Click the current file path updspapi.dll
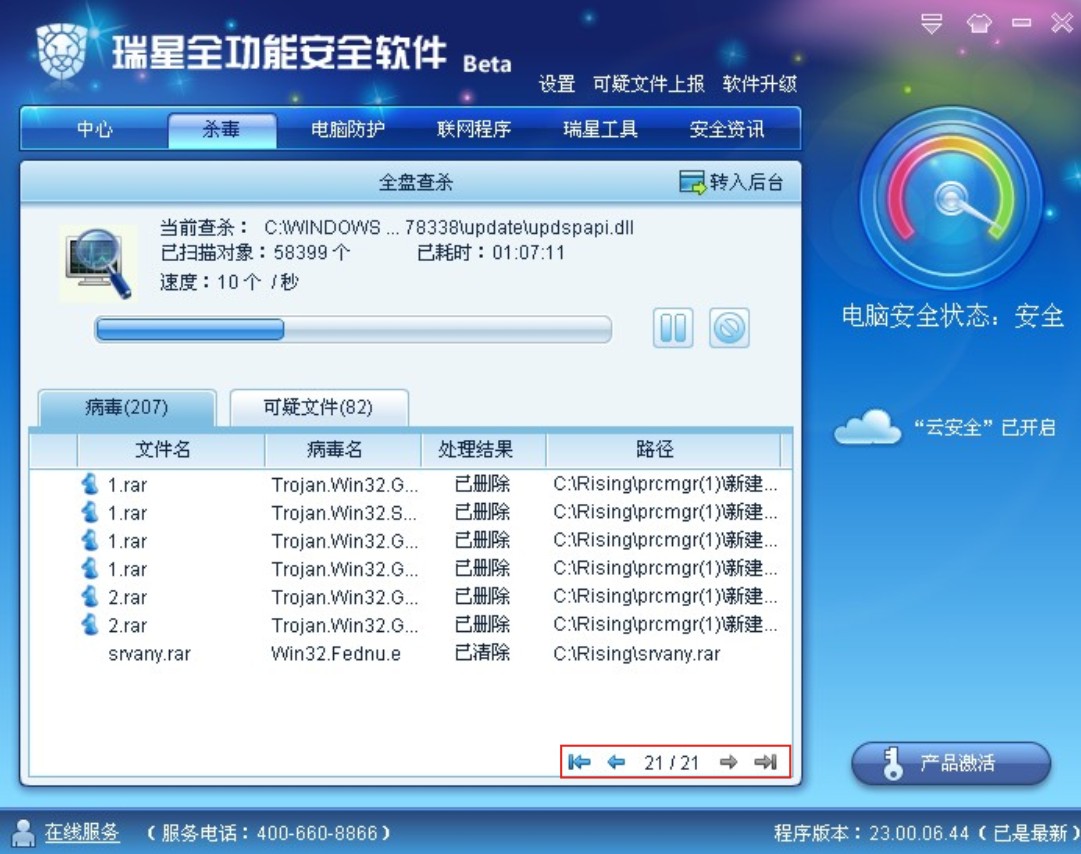1081x854 pixels. click(449, 227)
